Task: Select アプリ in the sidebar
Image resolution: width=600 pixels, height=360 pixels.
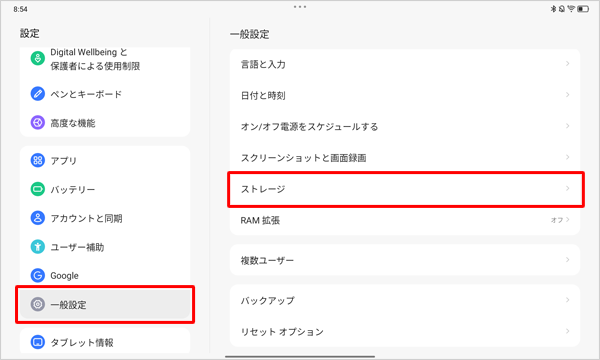Action: pos(105,160)
